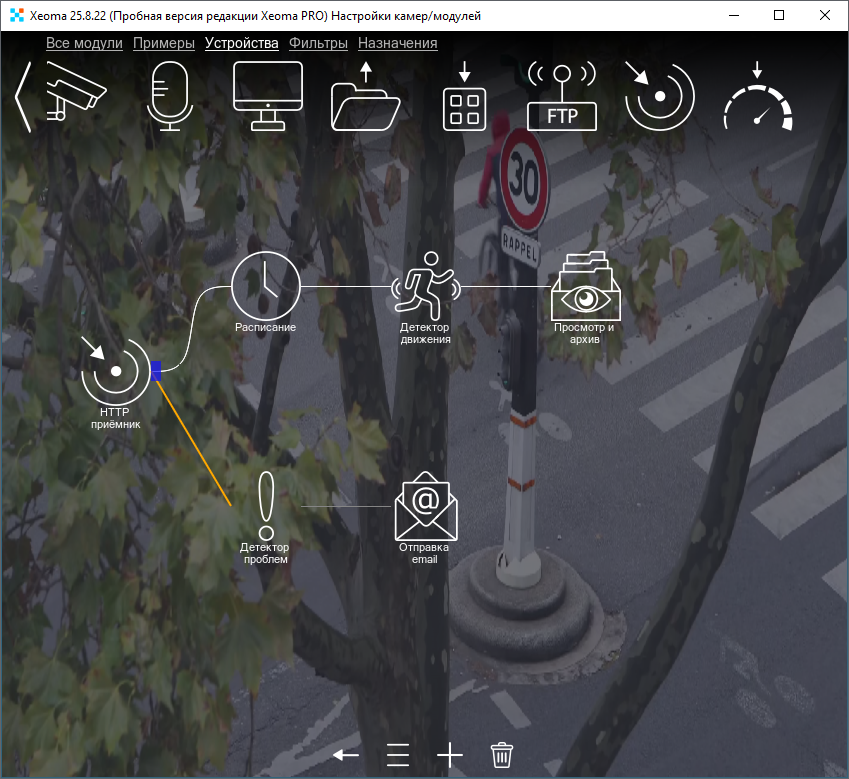
Task: Delete with the trash can icon
Action: (502, 755)
